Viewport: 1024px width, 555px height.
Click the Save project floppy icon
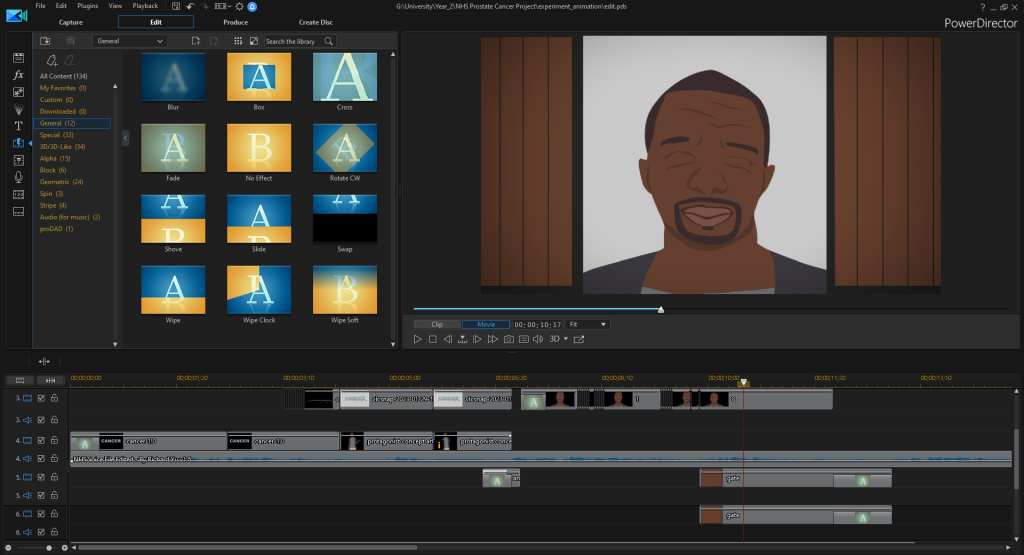pyautogui.click(x=176, y=6)
